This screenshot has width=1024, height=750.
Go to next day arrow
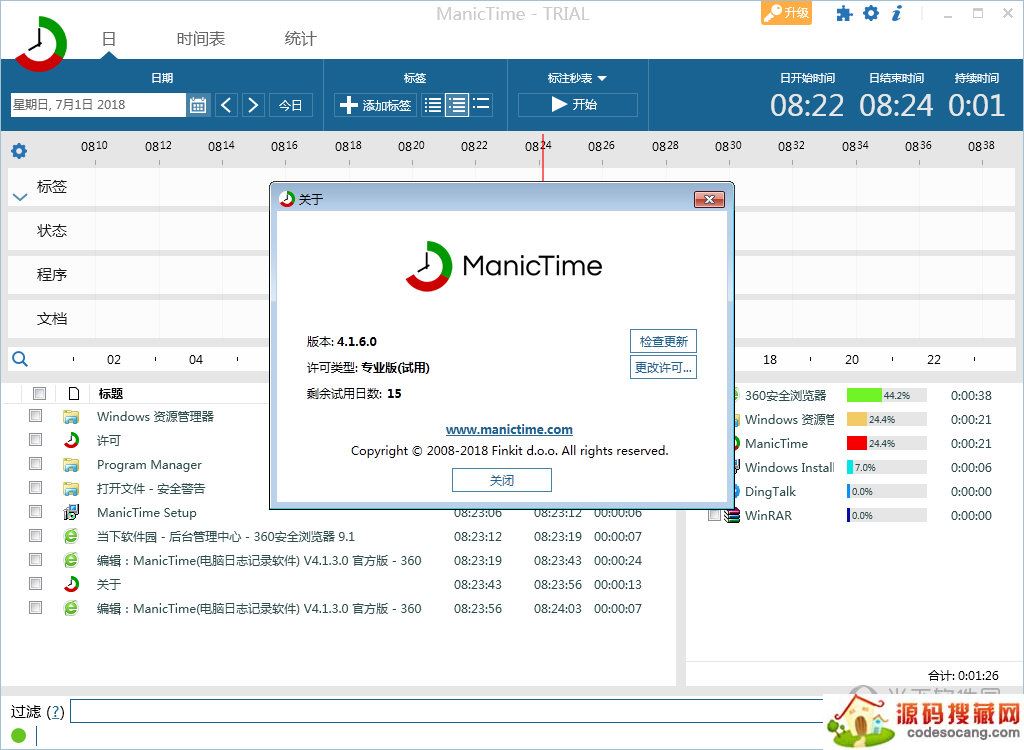click(x=253, y=105)
